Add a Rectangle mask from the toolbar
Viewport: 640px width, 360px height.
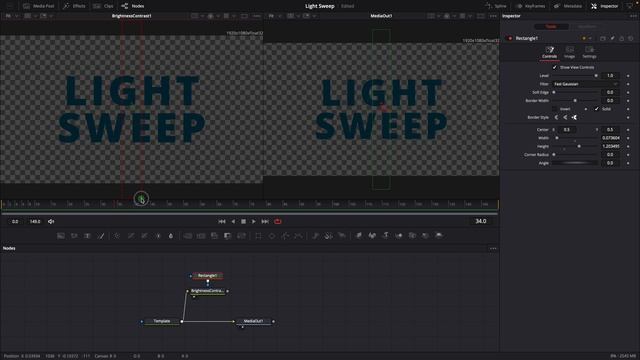coord(258,236)
